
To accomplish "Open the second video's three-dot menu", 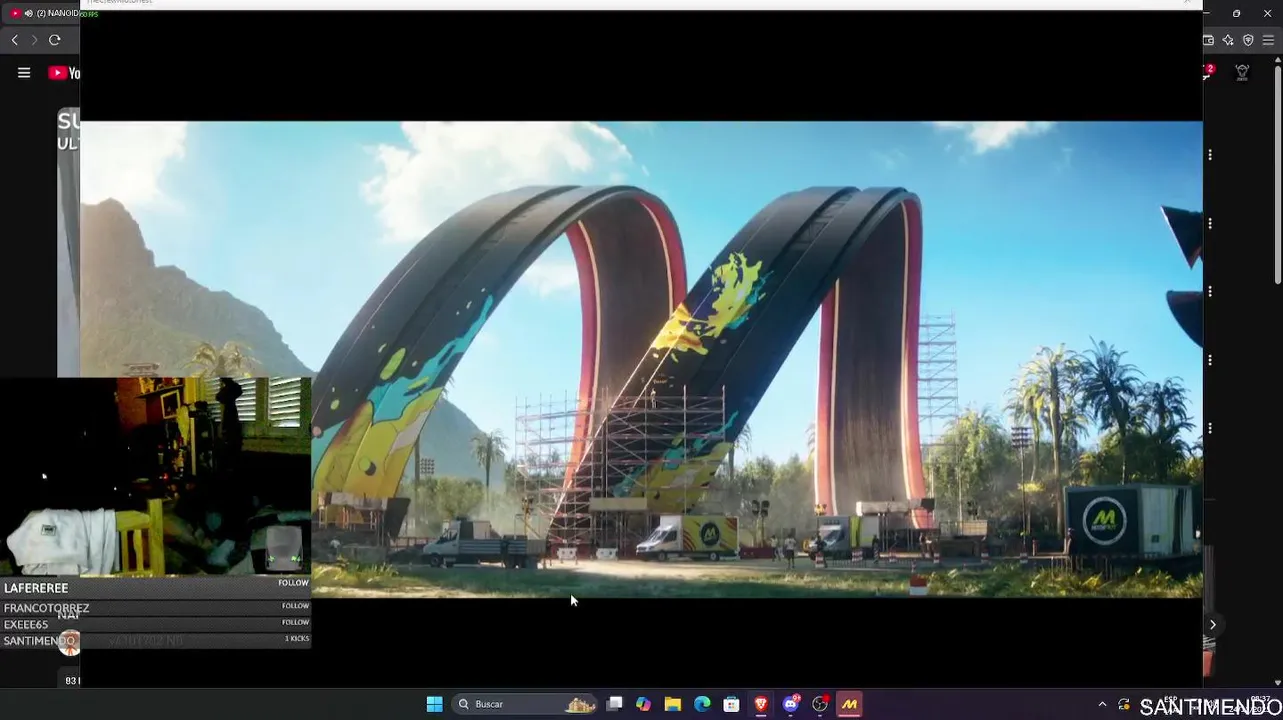I will click(x=1210, y=223).
